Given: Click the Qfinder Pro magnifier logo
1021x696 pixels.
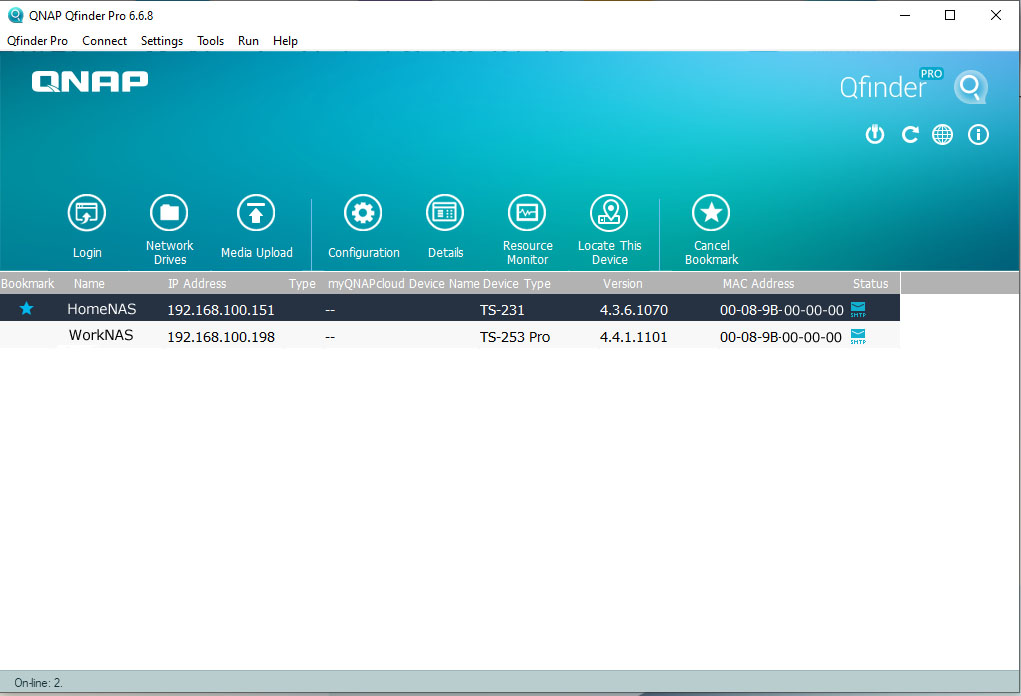Looking at the screenshot, I should (971, 87).
